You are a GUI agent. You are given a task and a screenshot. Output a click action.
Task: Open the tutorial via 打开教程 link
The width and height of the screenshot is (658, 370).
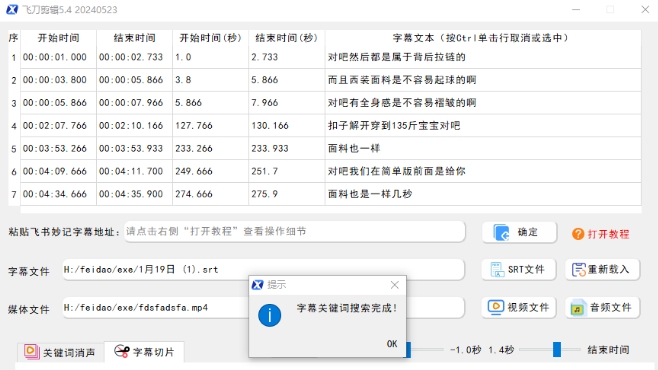608,234
